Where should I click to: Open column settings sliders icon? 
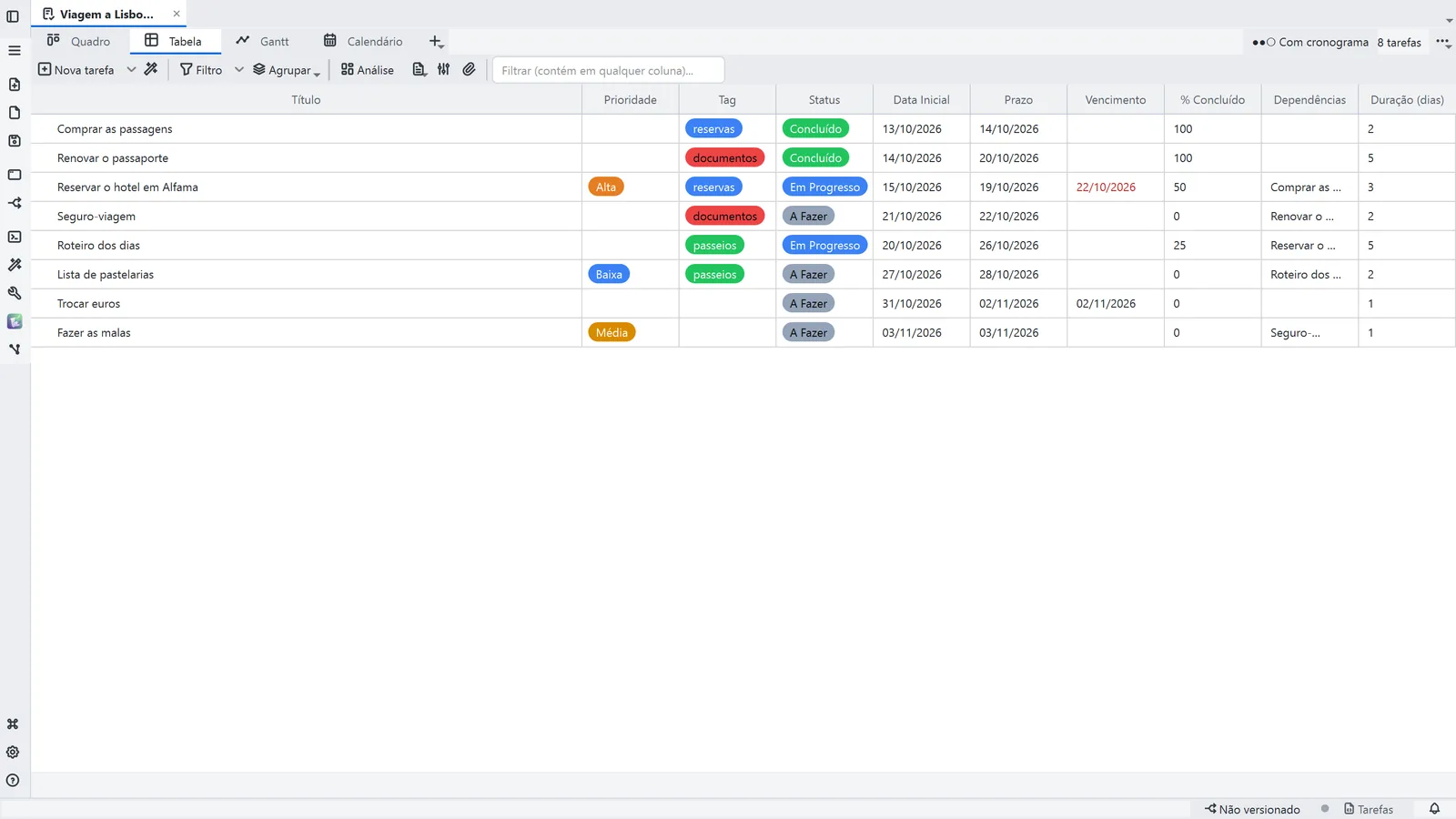click(444, 69)
